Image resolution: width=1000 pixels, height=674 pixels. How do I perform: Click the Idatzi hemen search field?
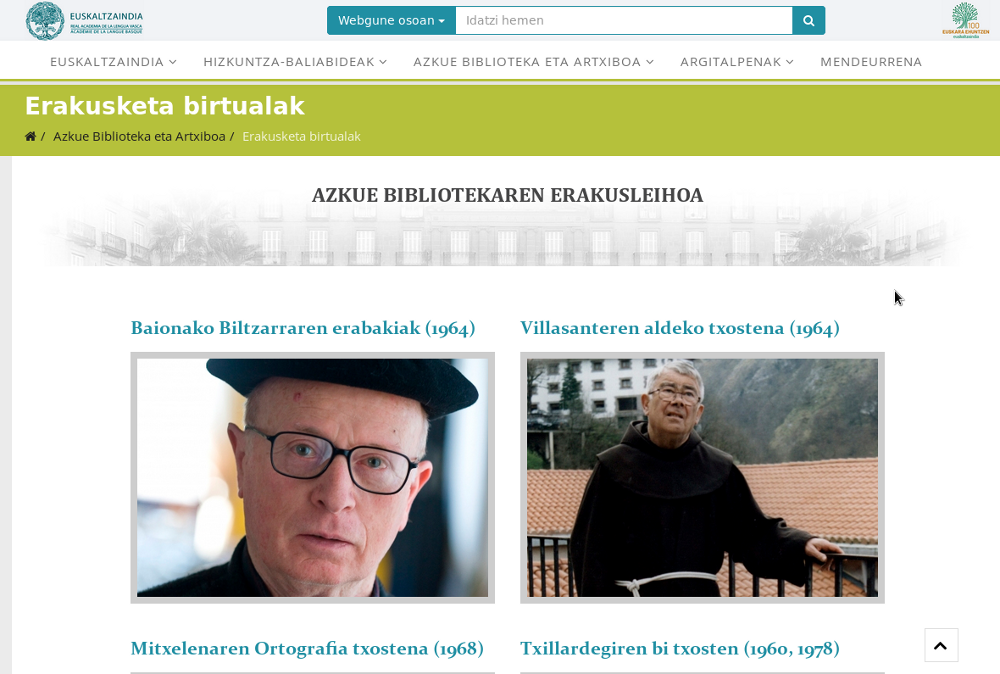(624, 20)
